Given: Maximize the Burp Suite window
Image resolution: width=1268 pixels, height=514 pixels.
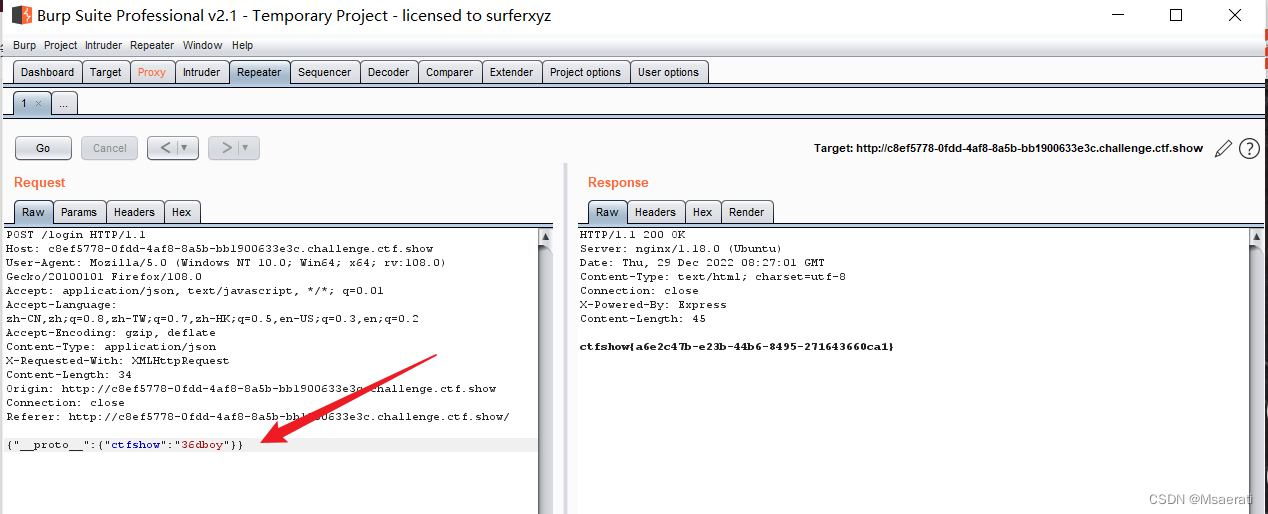Looking at the screenshot, I should point(1176,15).
